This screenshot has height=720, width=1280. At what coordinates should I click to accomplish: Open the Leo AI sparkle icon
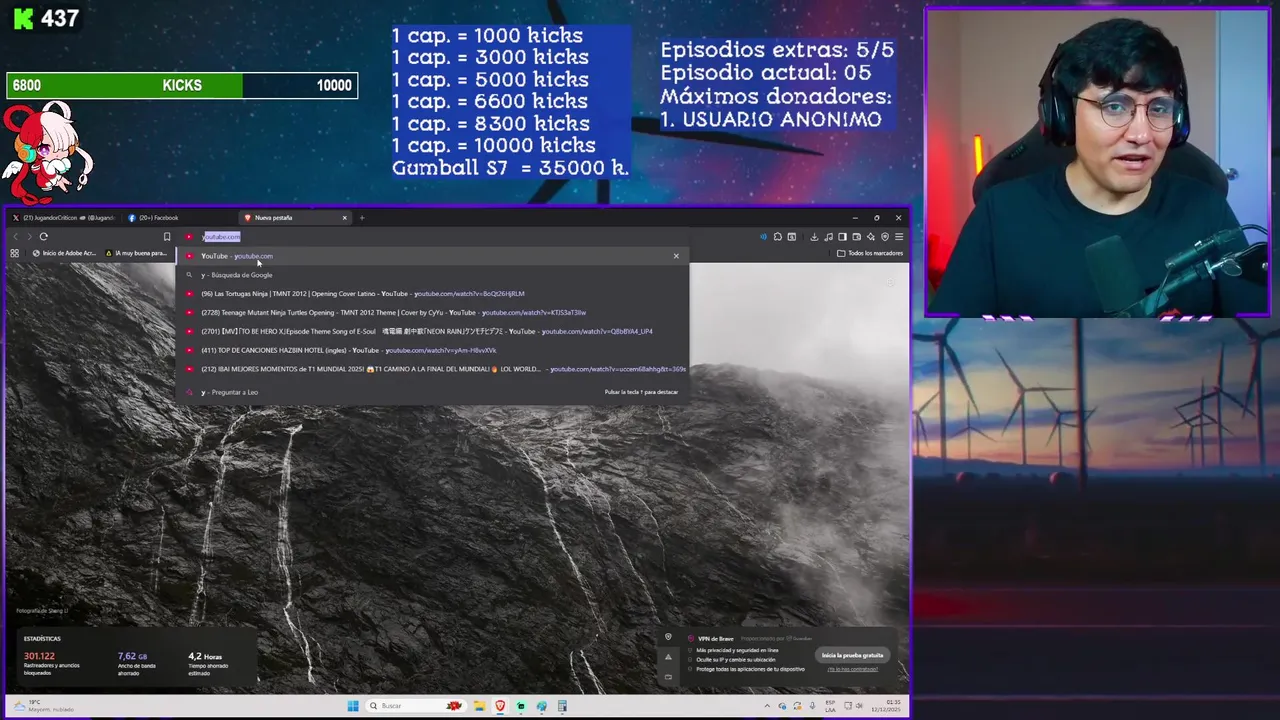870,237
